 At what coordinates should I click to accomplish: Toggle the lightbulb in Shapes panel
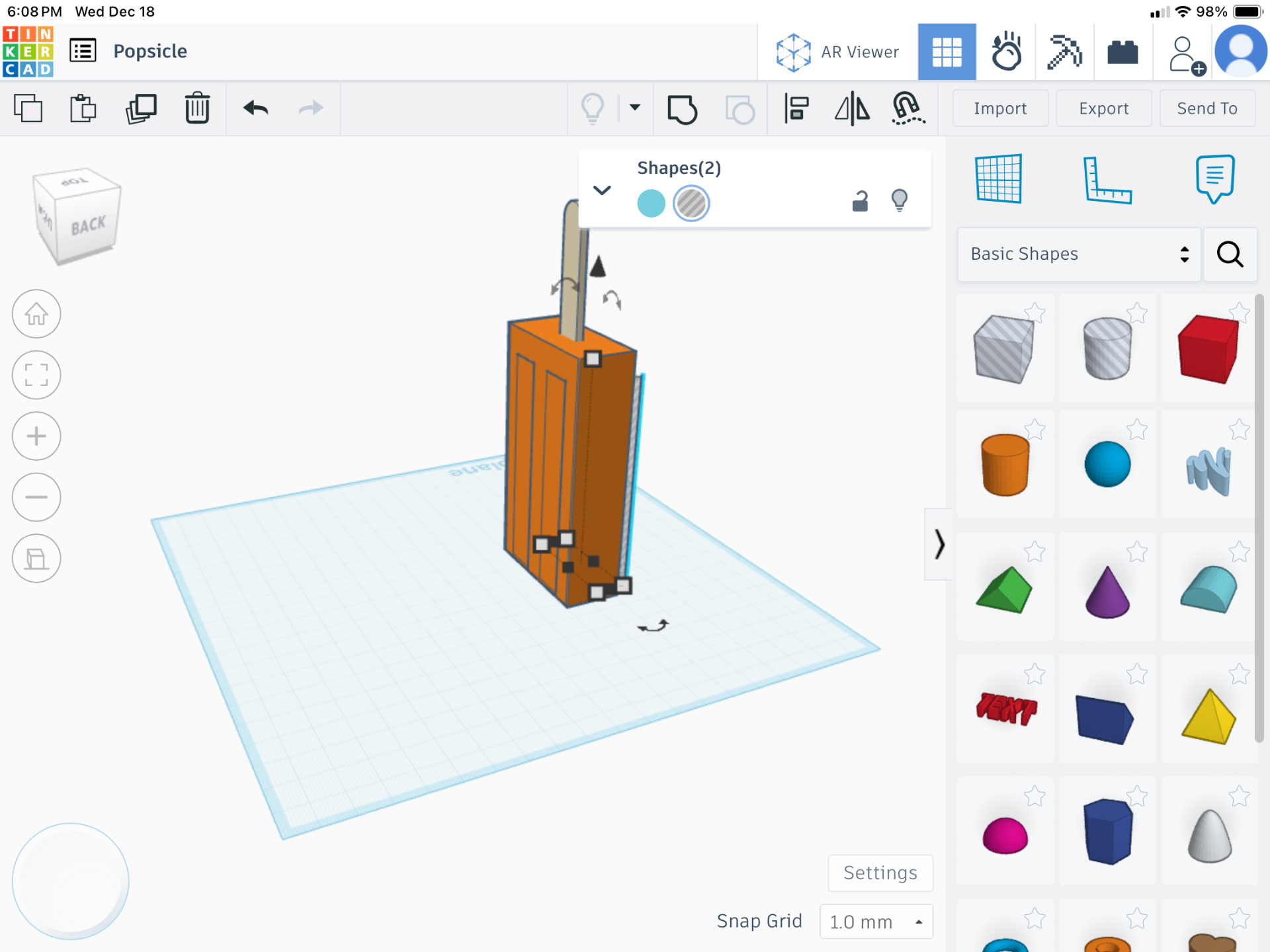(900, 200)
